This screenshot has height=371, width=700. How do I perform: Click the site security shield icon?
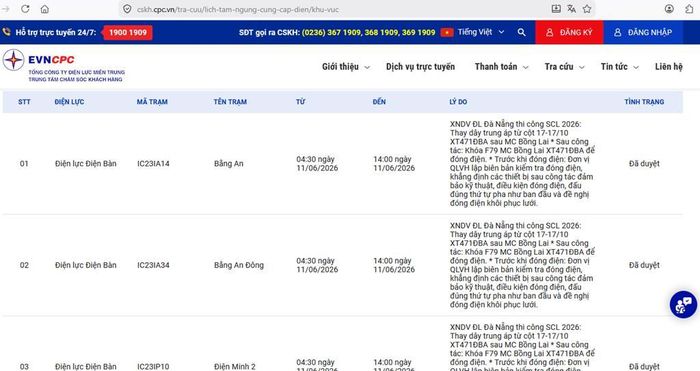tap(127, 9)
